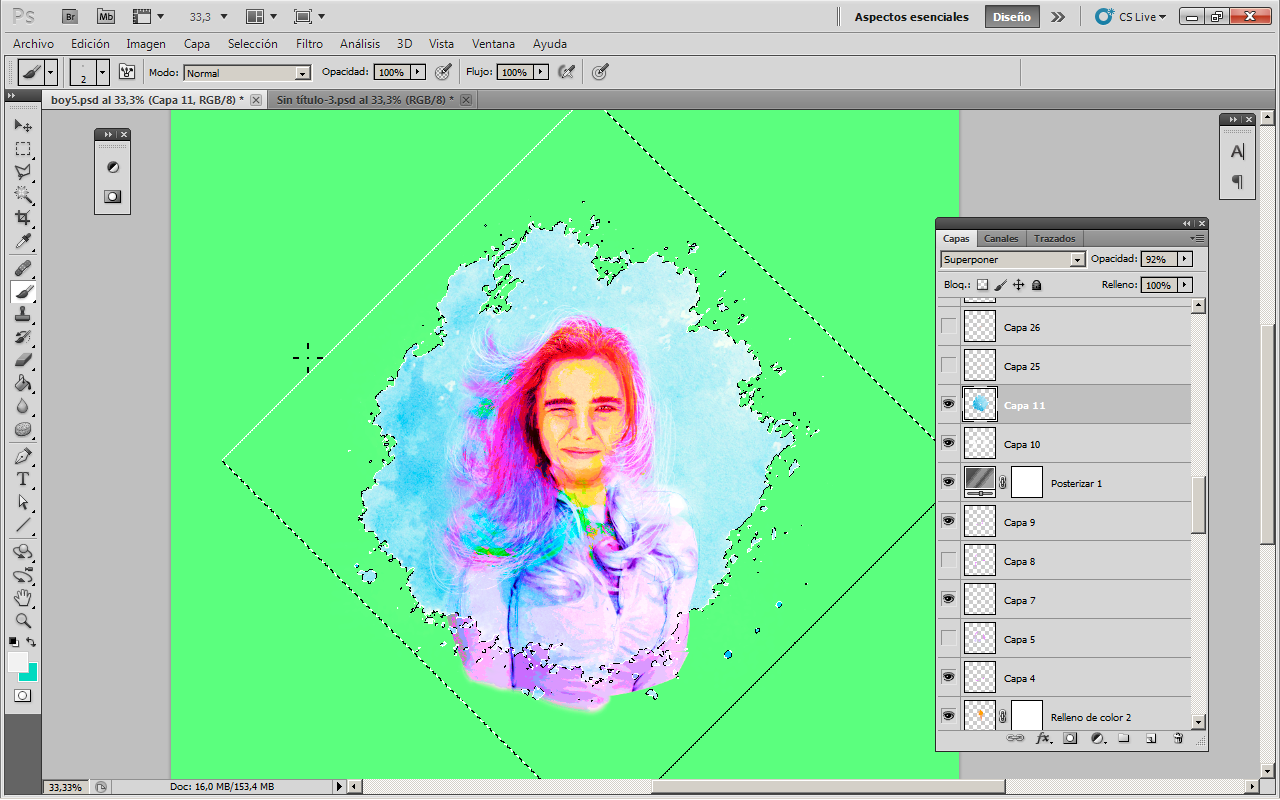Open CS Live services

point(1131,17)
